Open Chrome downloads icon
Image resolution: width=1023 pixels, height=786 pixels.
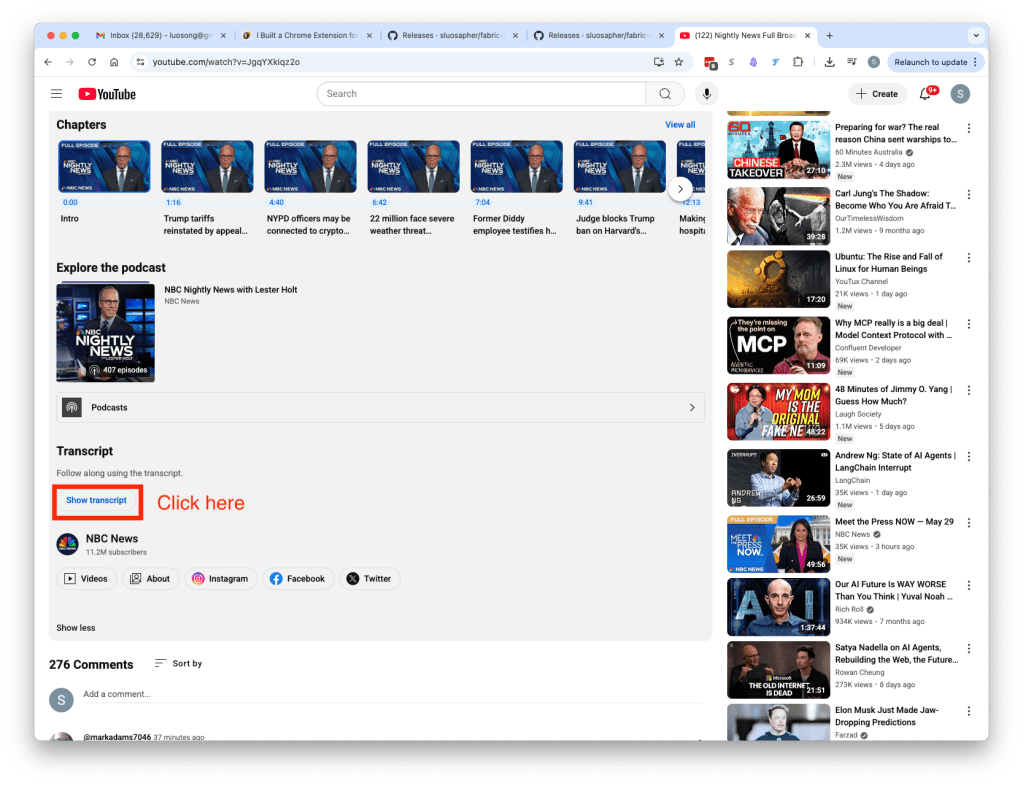(x=829, y=62)
